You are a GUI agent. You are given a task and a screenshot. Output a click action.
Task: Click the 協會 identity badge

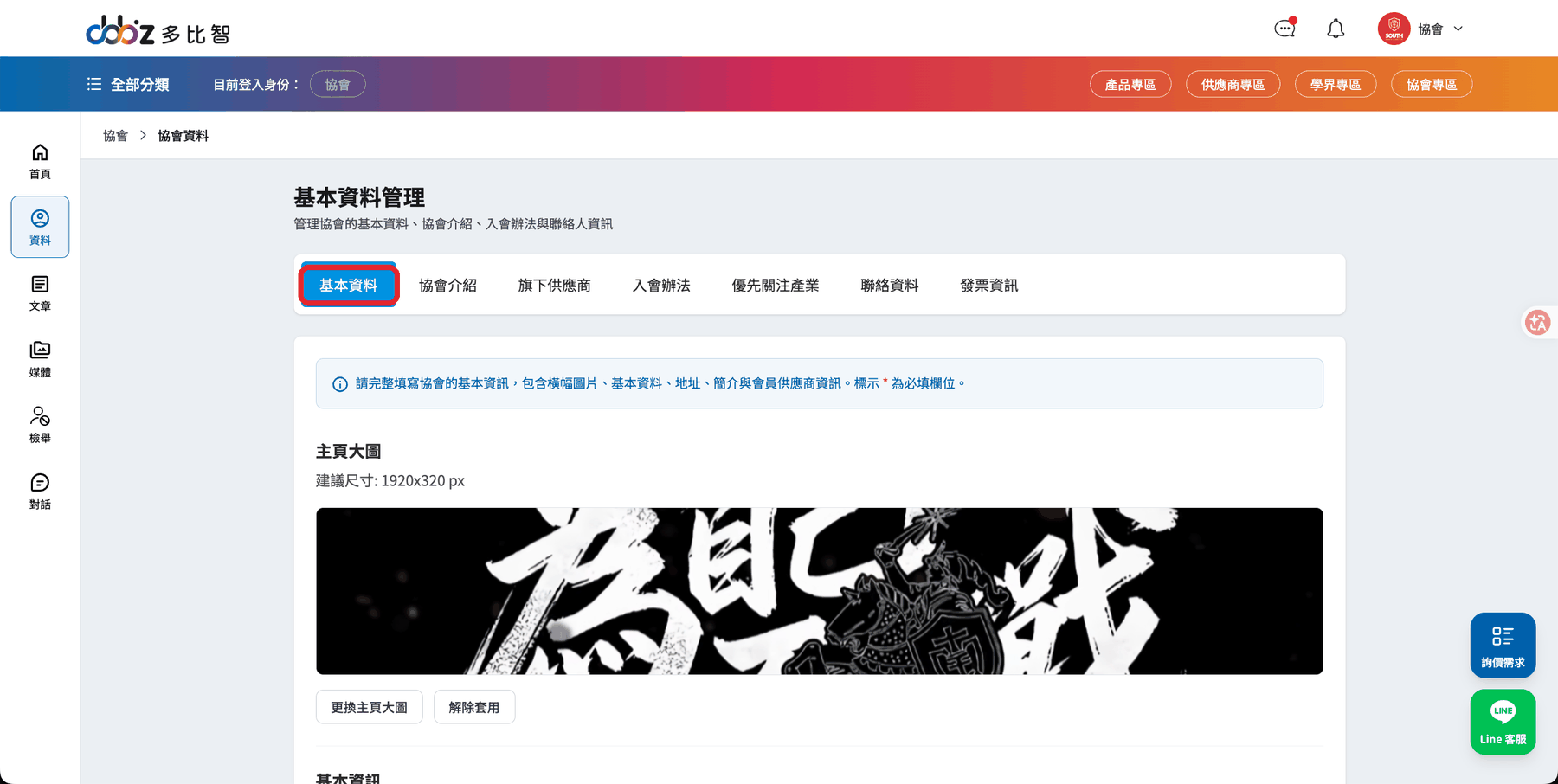coord(338,84)
